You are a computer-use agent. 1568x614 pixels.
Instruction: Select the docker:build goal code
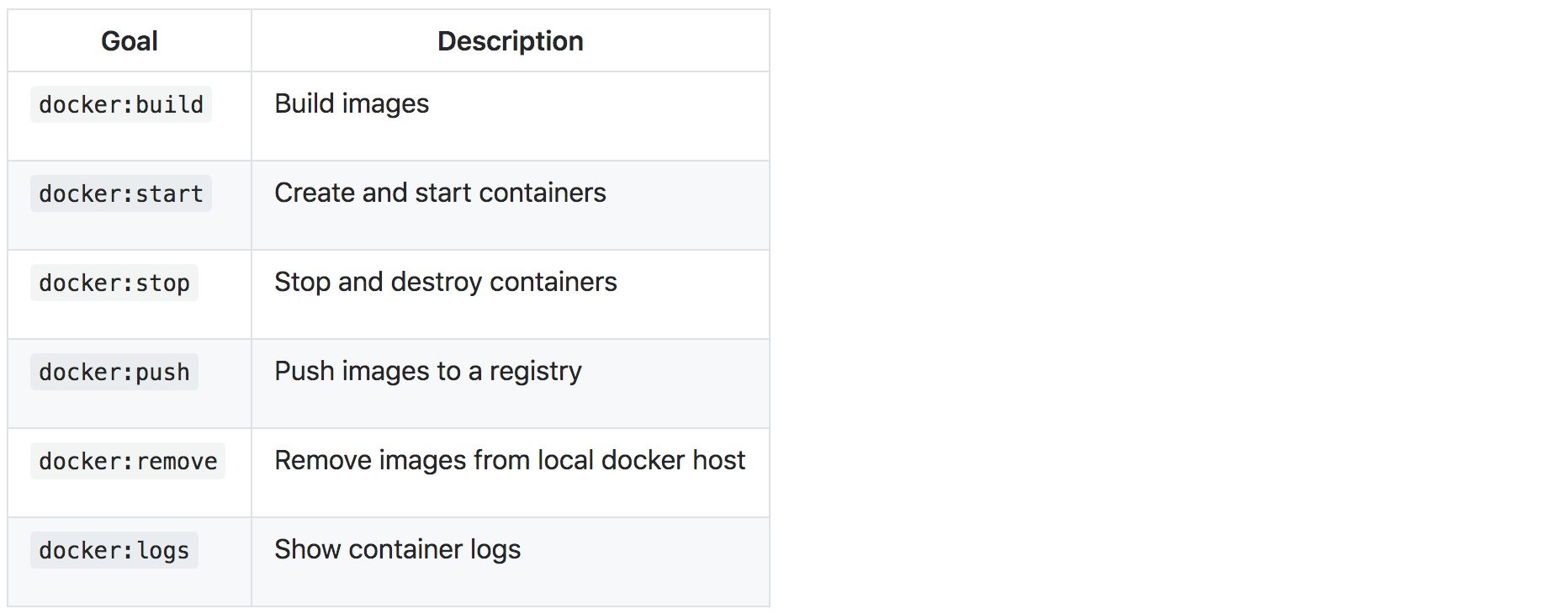pyautogui.click(x=121, y=105)
